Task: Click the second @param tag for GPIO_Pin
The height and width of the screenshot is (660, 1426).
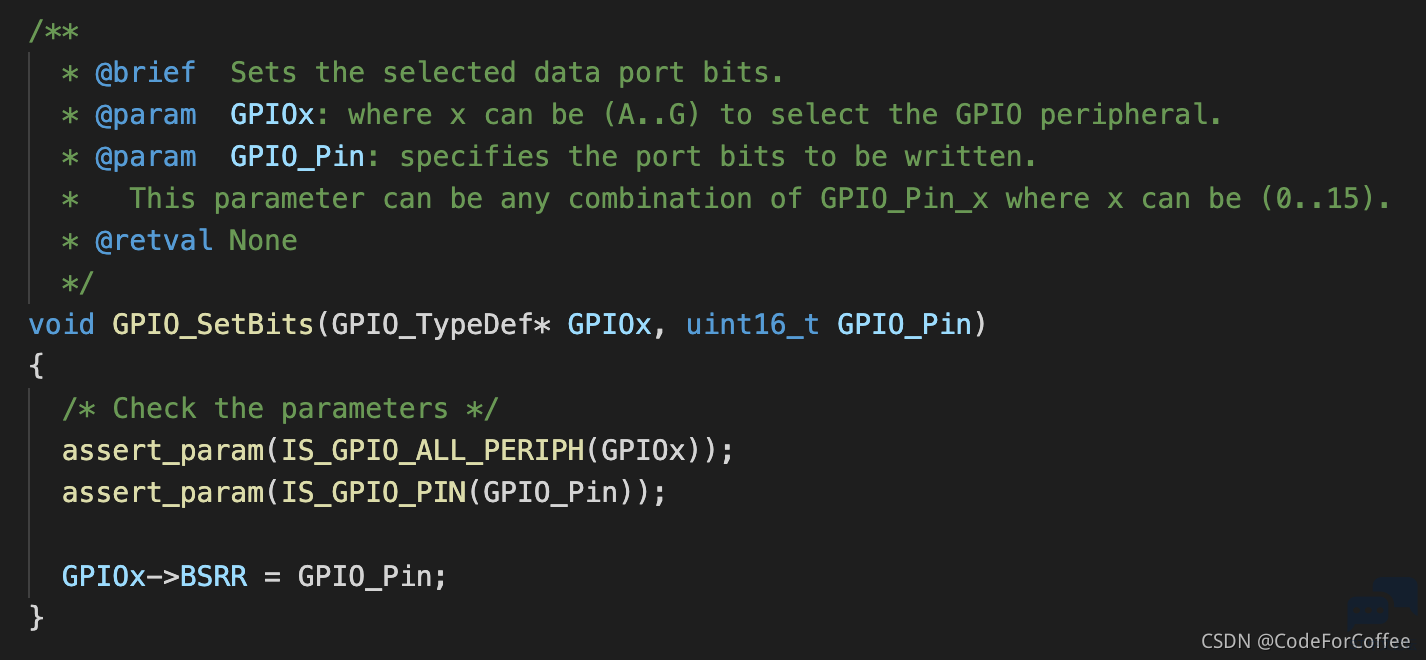Action: [146, 156]
